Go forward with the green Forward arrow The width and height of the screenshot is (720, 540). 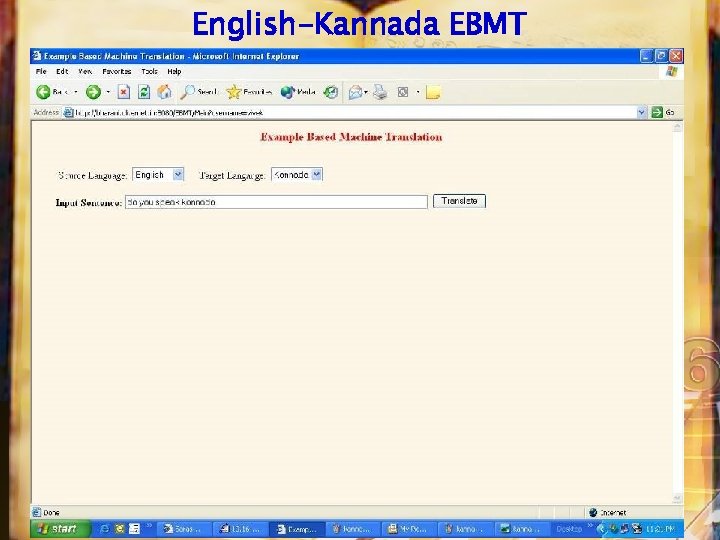93,92
